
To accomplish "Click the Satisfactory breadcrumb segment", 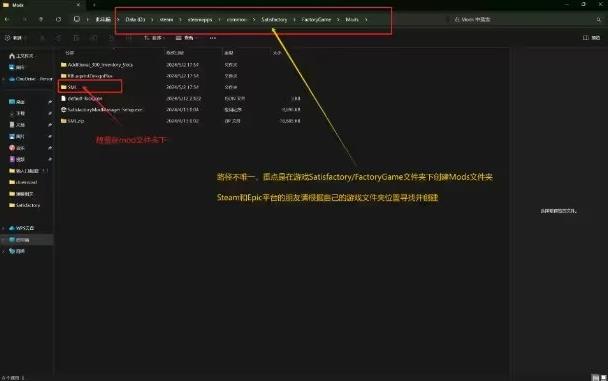I will coord(274,19).
